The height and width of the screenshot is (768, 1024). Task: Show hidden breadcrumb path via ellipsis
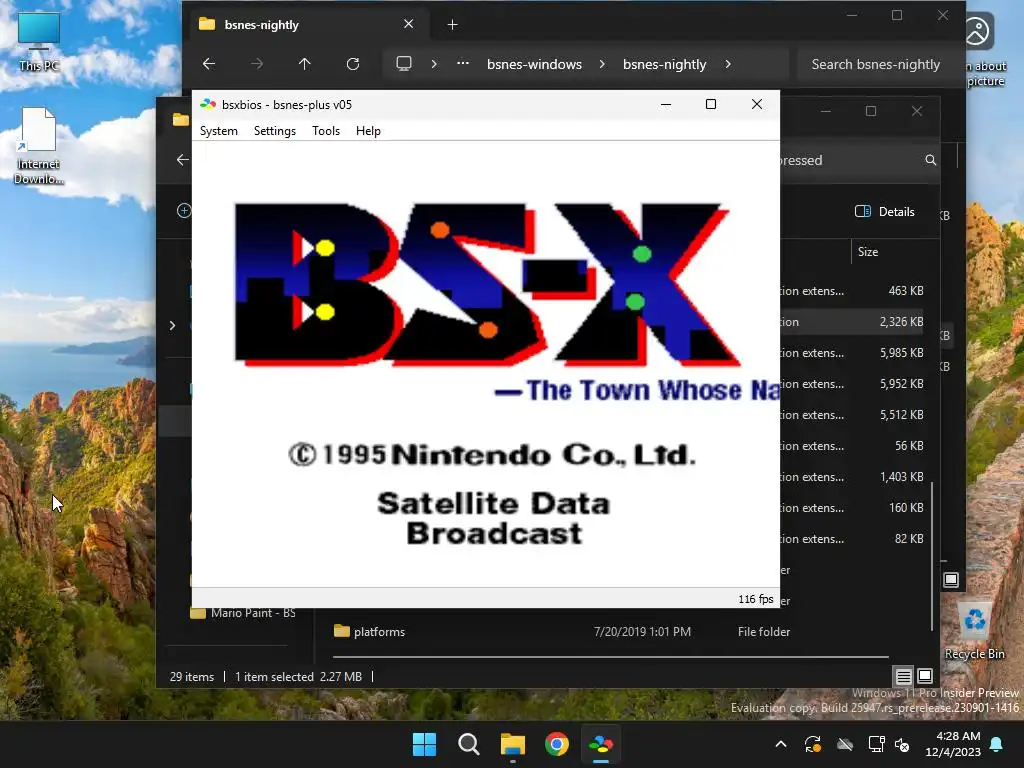pos(463,64)
